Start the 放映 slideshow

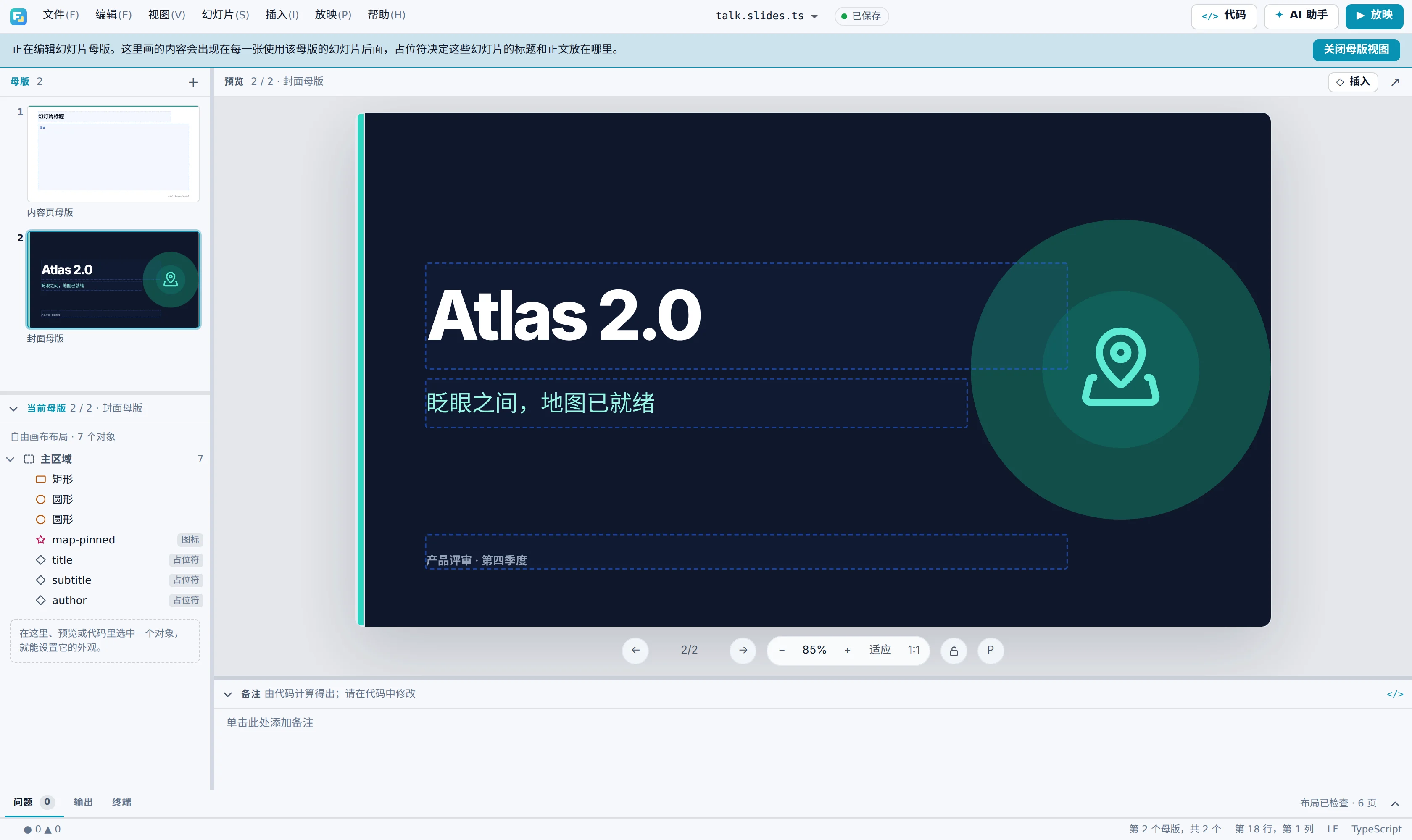(x=1374, y=16)
